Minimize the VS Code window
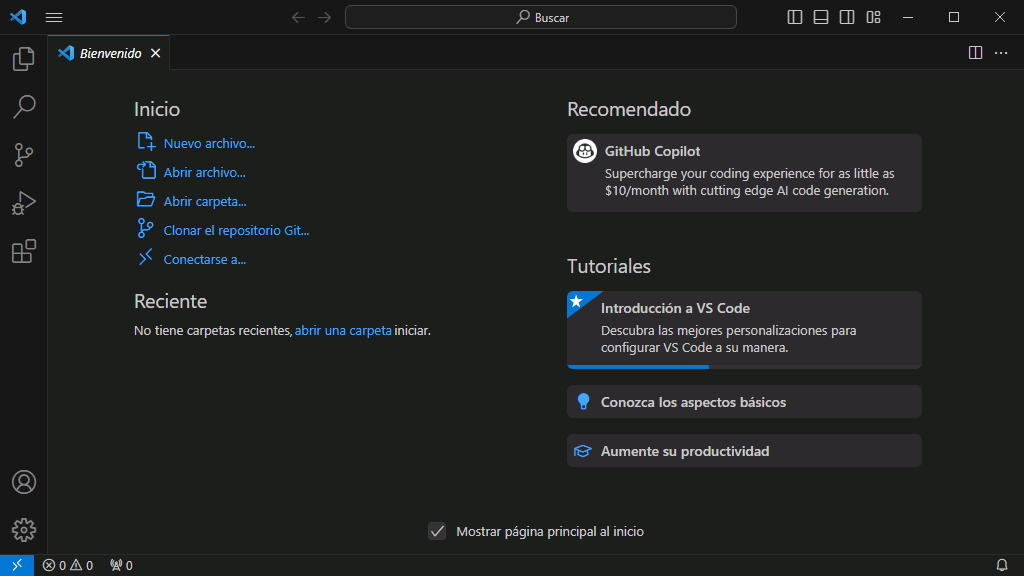The image size is (1024, 576). coord(908,18)
